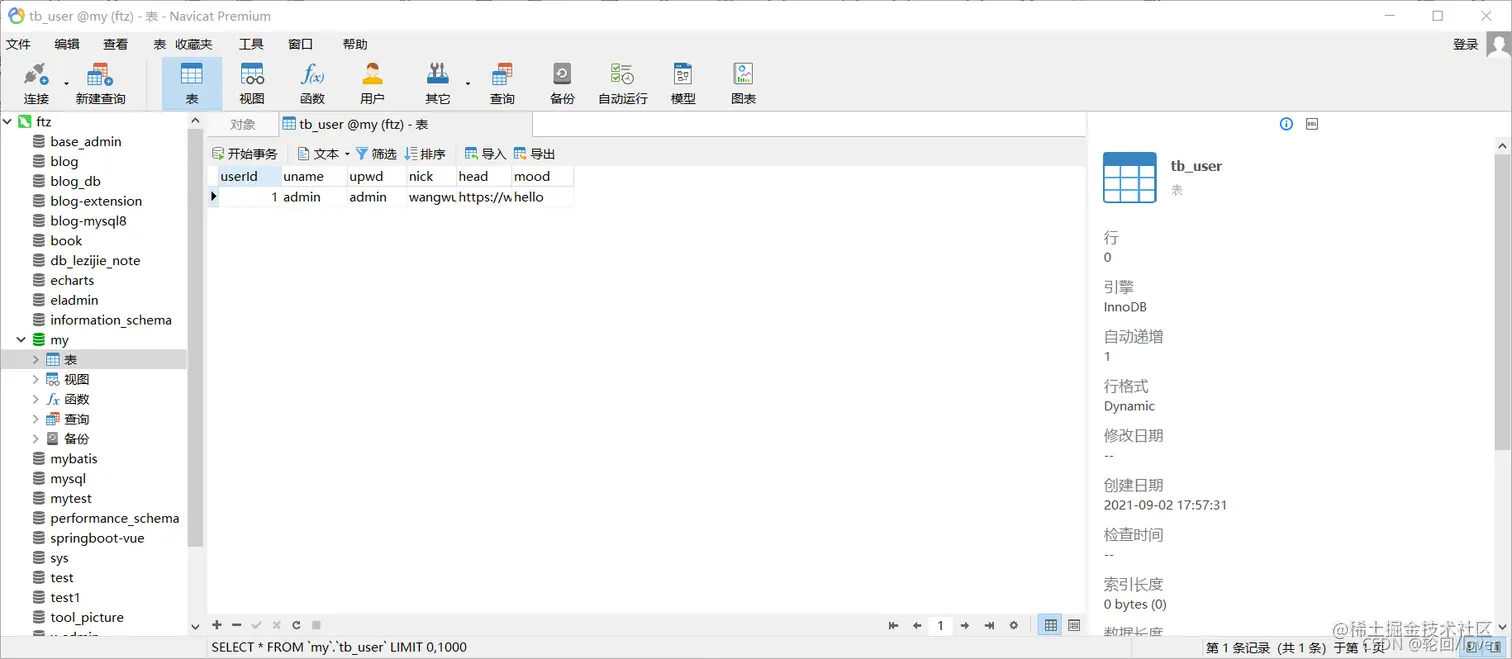Click the 开始事务 begin transaction button
The width and height of the screenshot is (1512, 659).
[244, 154]
